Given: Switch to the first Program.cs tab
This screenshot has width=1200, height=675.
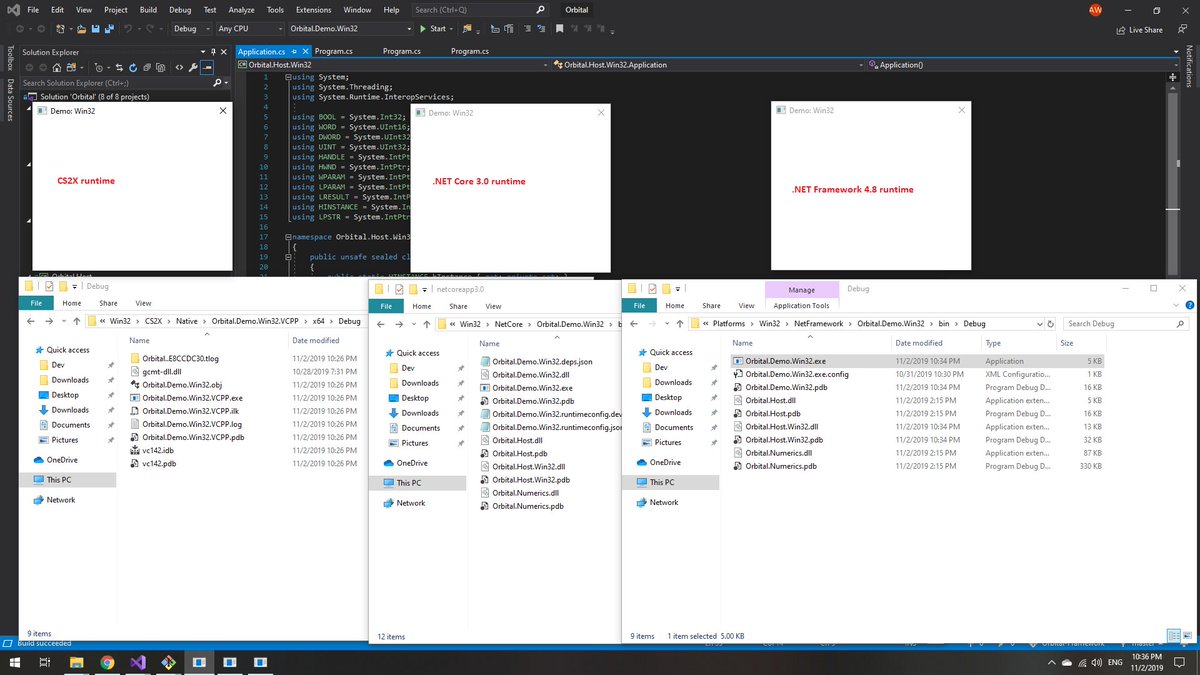Looking at the screenshot, I should coord(336,51).
